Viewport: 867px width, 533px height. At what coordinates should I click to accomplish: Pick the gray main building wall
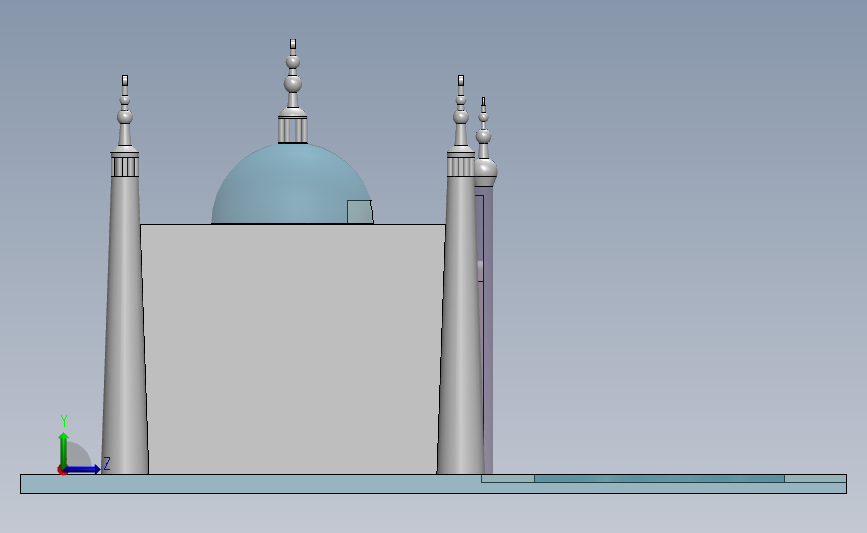tap(293, 348)
